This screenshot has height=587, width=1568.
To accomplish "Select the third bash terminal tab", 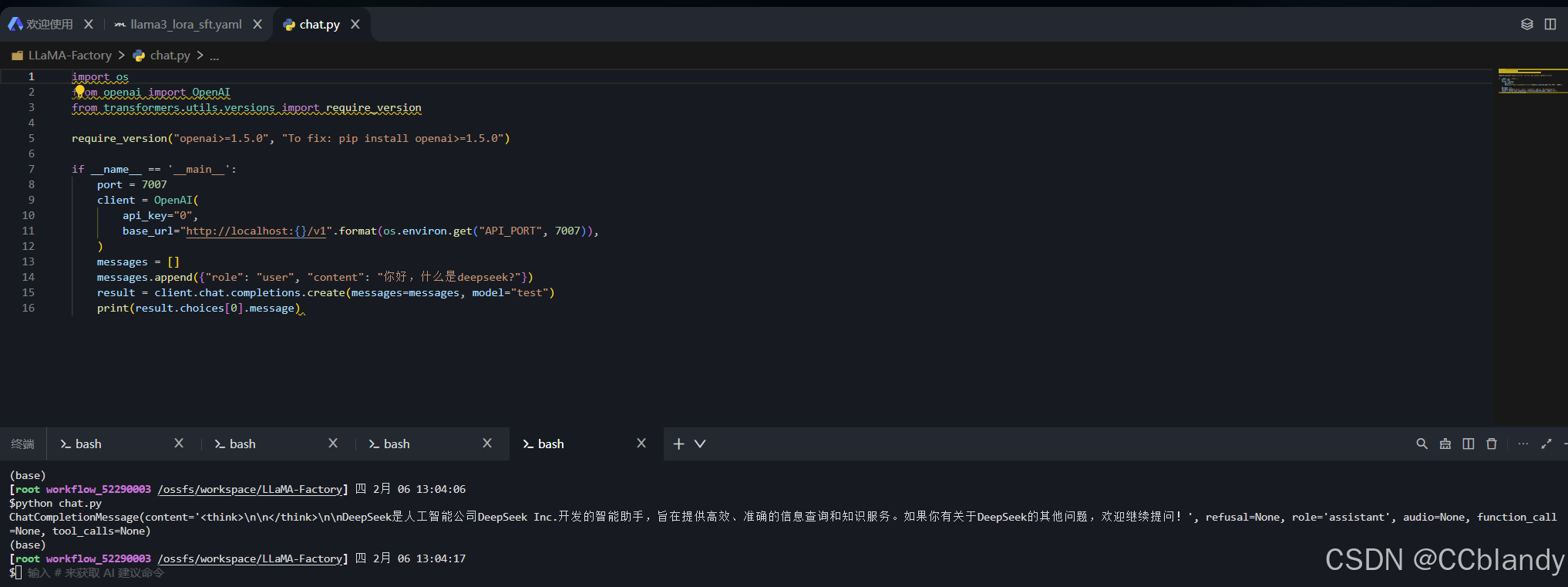I will (x=397, y=444).
